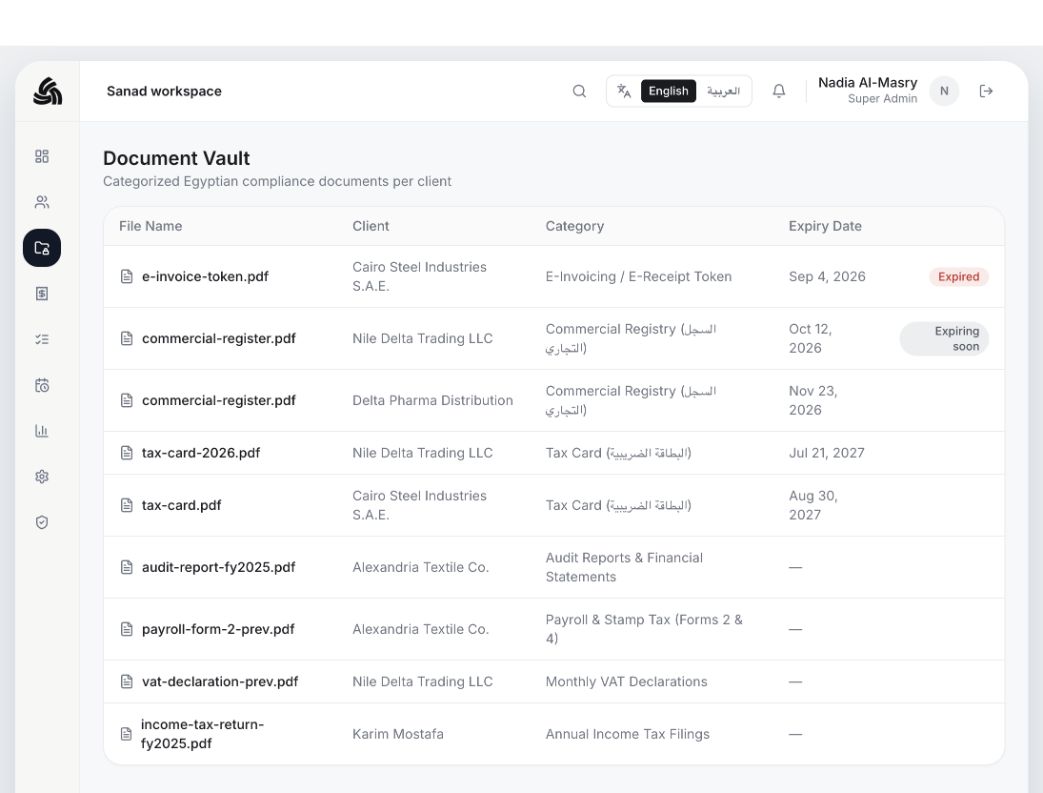
Task: Click the Expiring soon status badge
Action: pyautogui.click(x=944, y=339)
